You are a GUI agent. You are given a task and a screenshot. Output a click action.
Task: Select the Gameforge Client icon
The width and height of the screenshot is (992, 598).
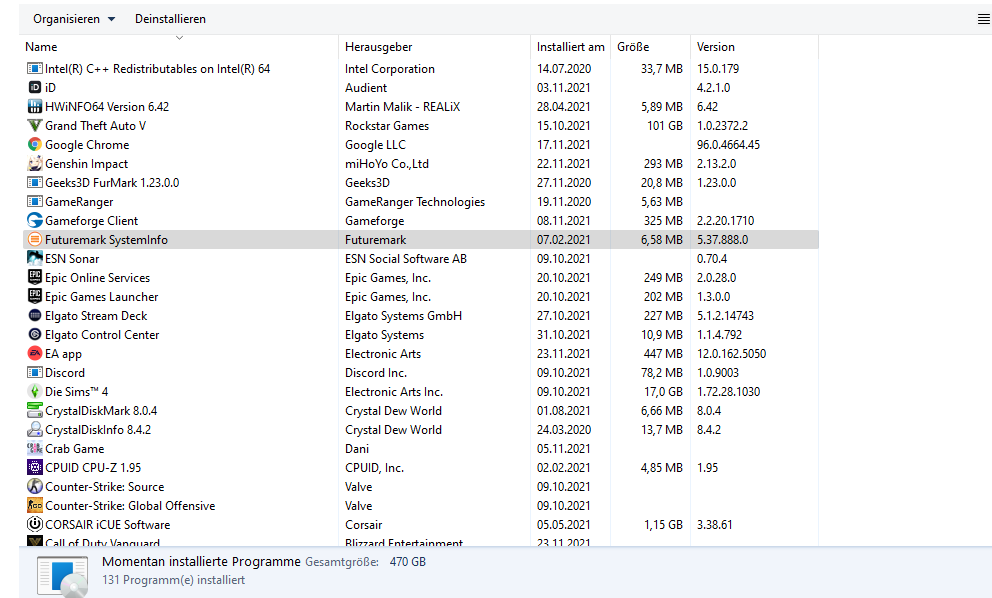(x=35, y=220)
